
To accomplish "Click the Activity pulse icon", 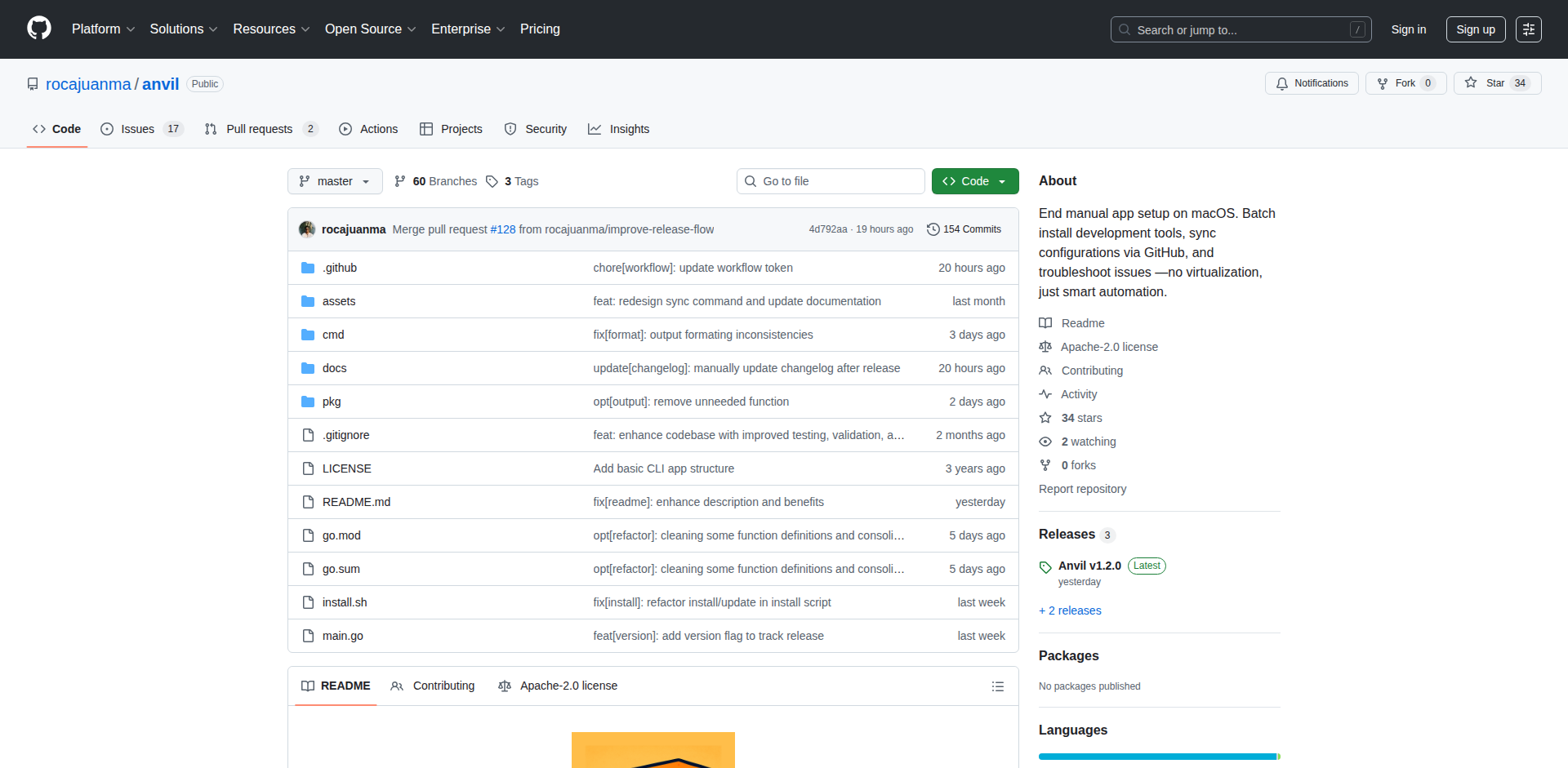I will (x=1045, y=394).
